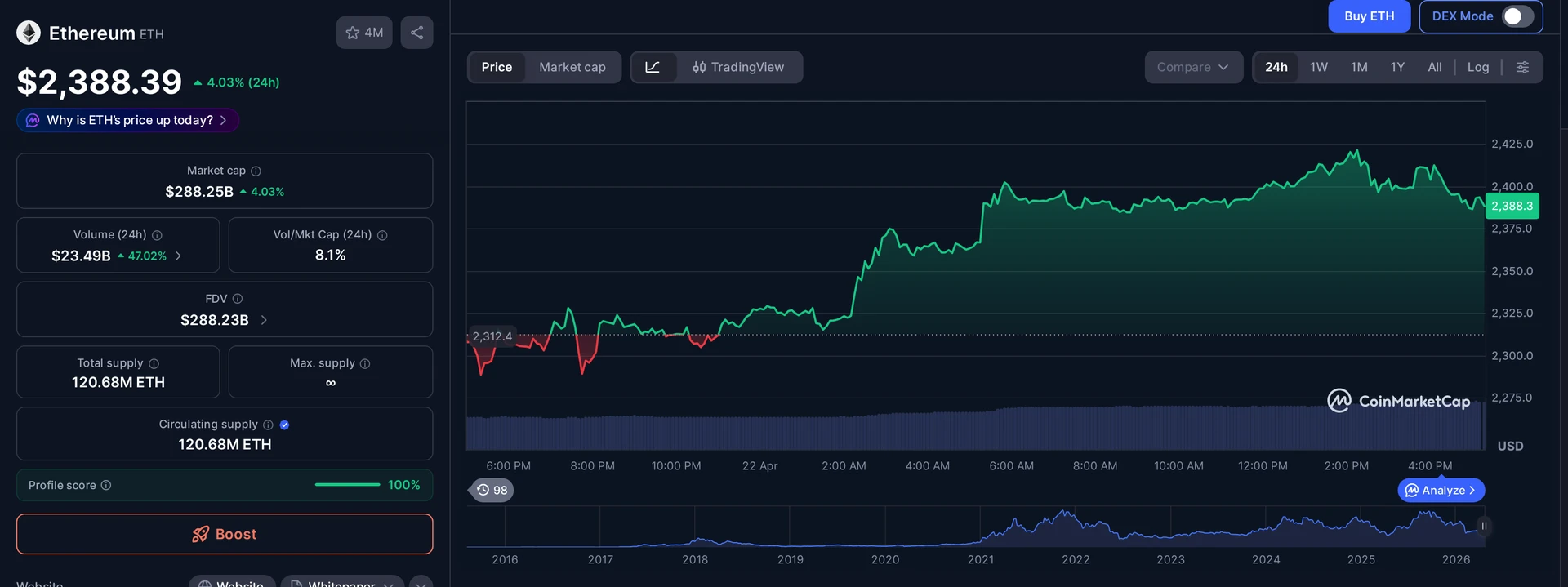Click the 22 Apr date axis label
The image size is (1568, 587).
pyautogui.click(x=759, y=466)
